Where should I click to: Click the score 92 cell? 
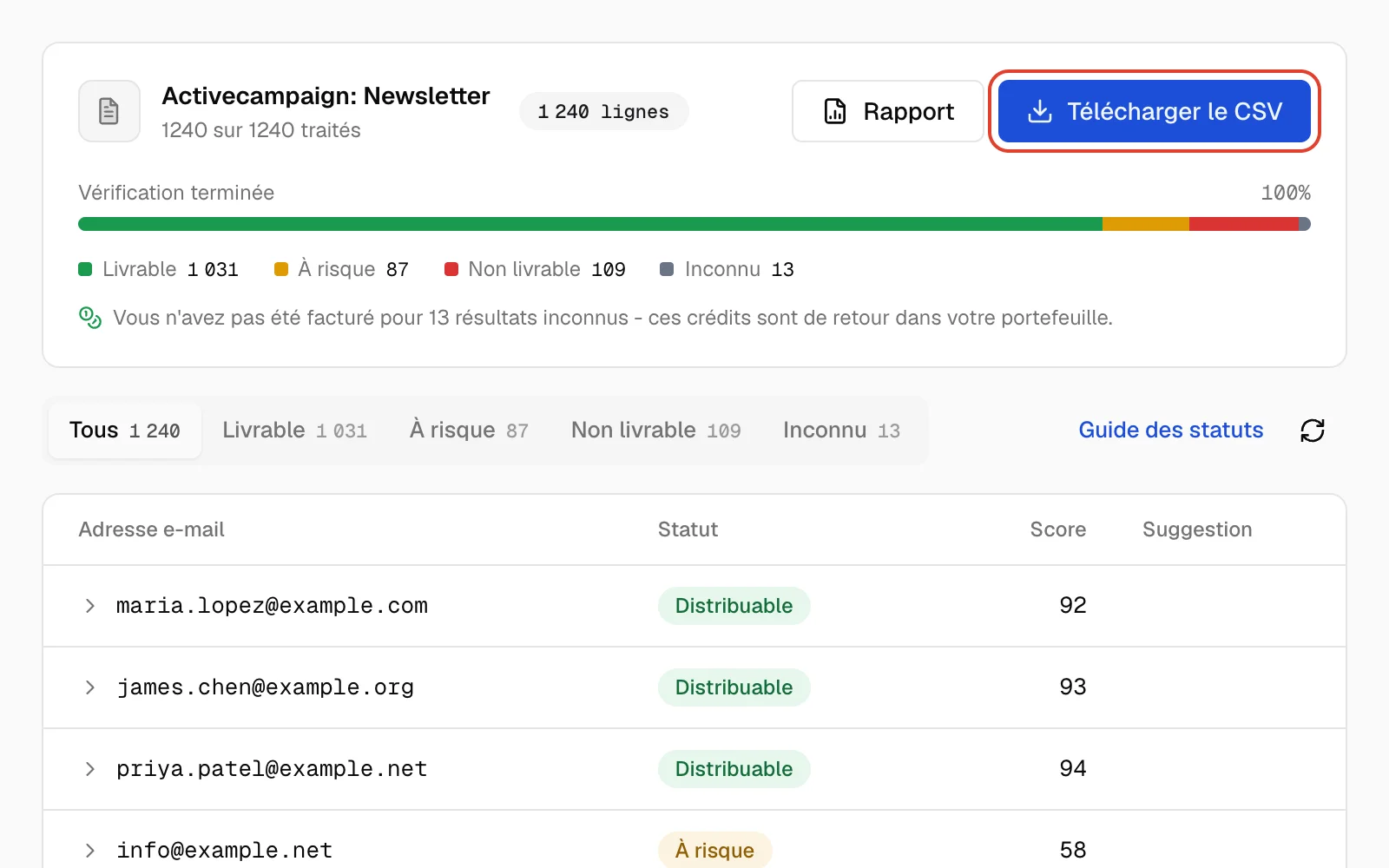coord(1073,606)
